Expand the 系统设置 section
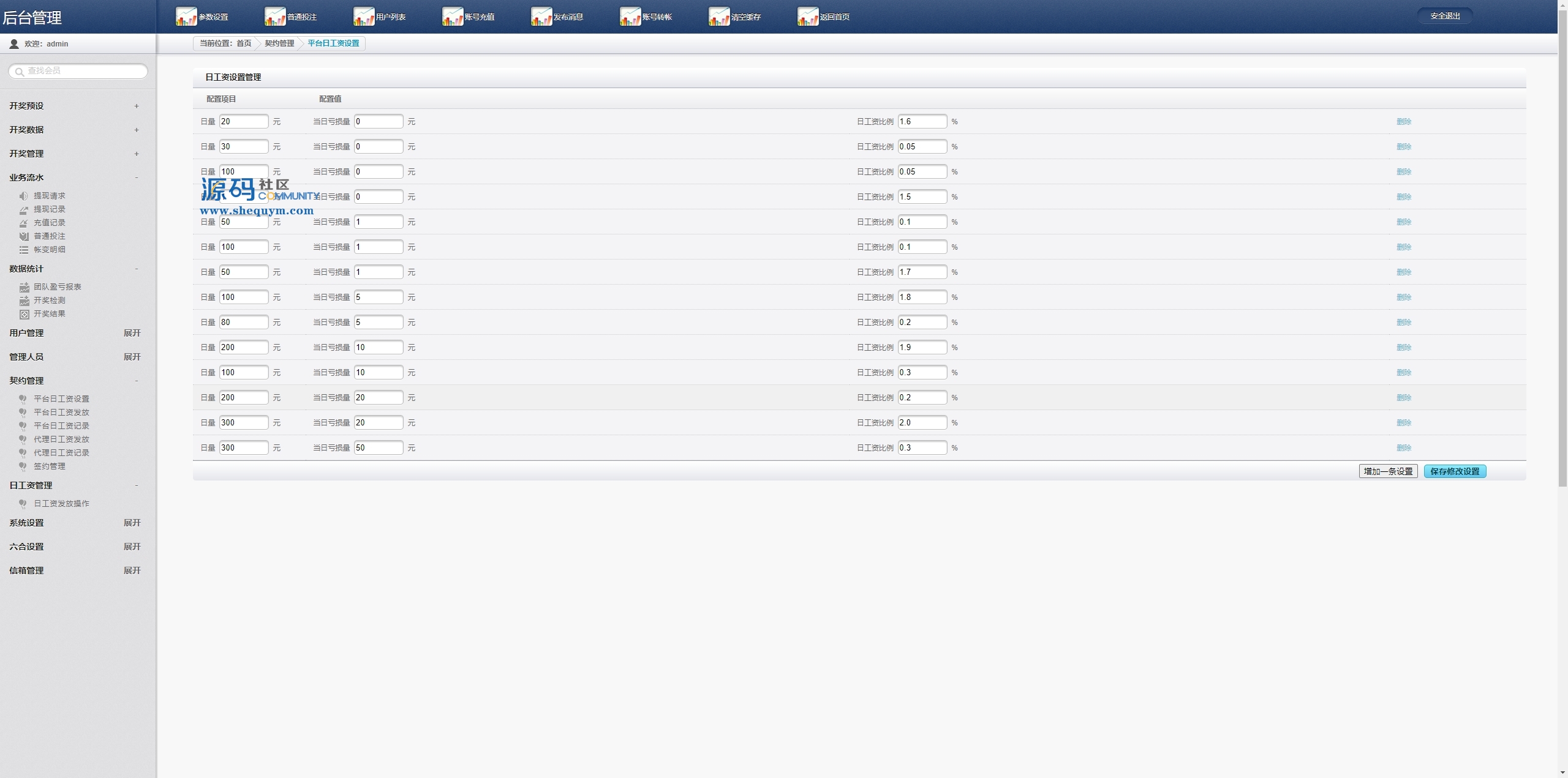 click(132, 523)
